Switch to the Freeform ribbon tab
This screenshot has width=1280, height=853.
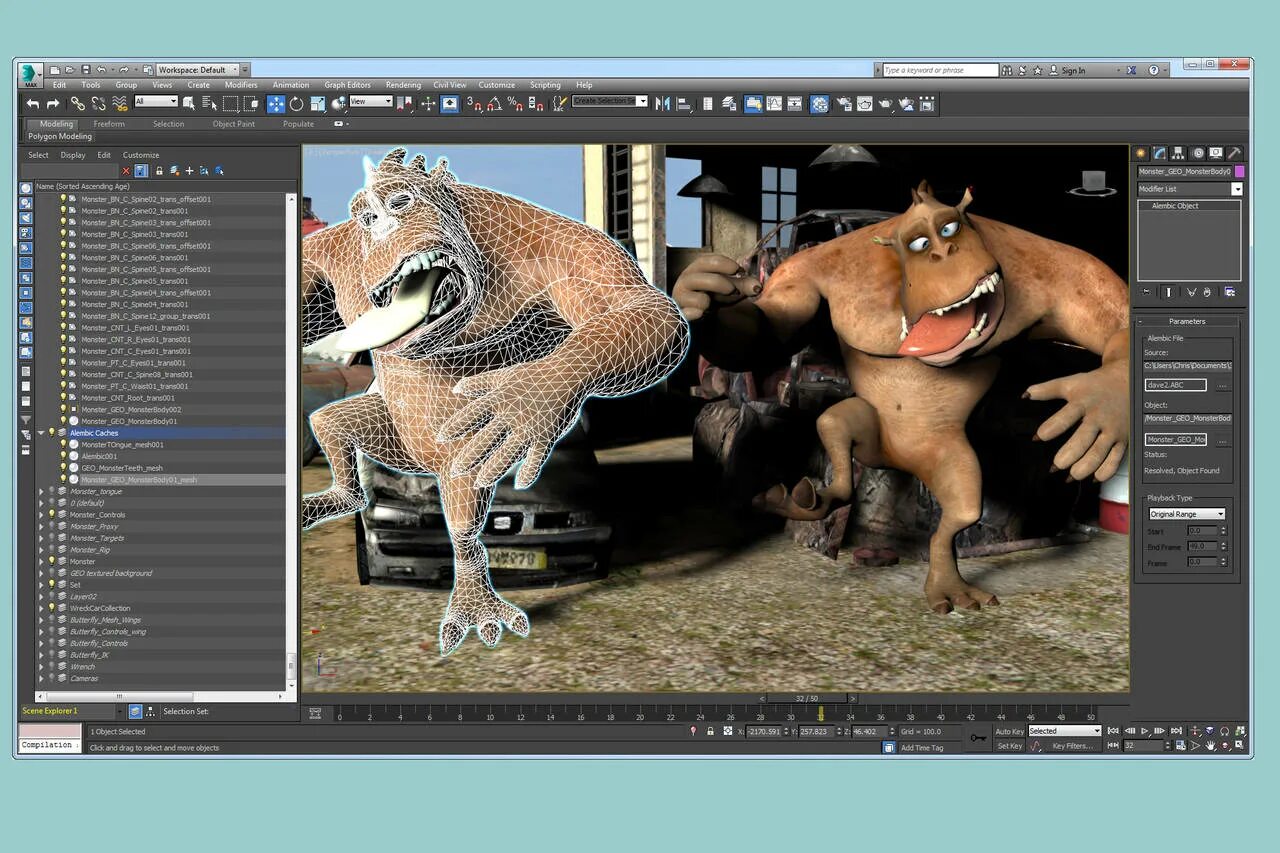pos(109,124)
